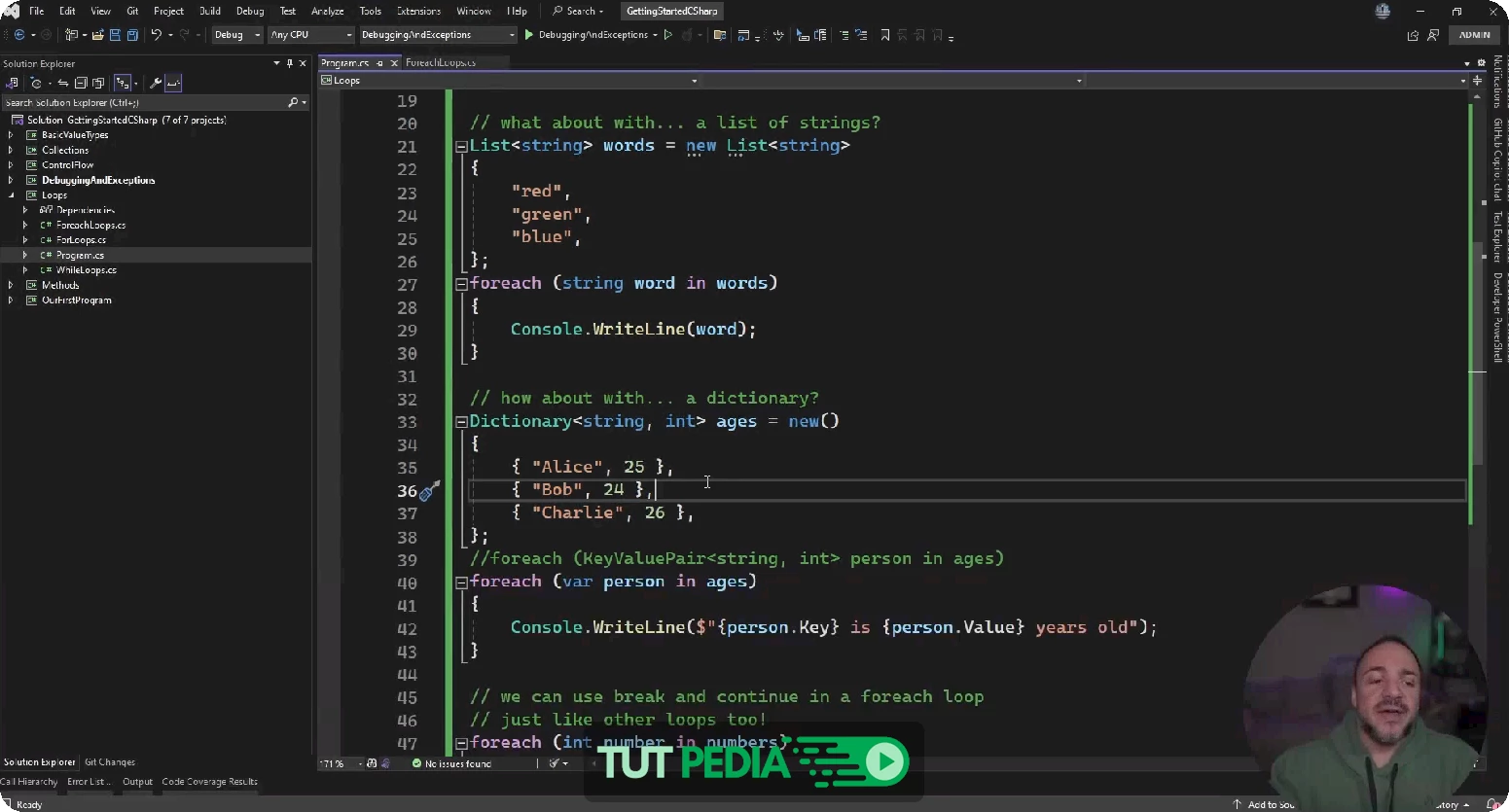Click the user account avatar icon
Image resolution: width=1509 pixels, height=812 pixels.
click(x=1383, y=11)
